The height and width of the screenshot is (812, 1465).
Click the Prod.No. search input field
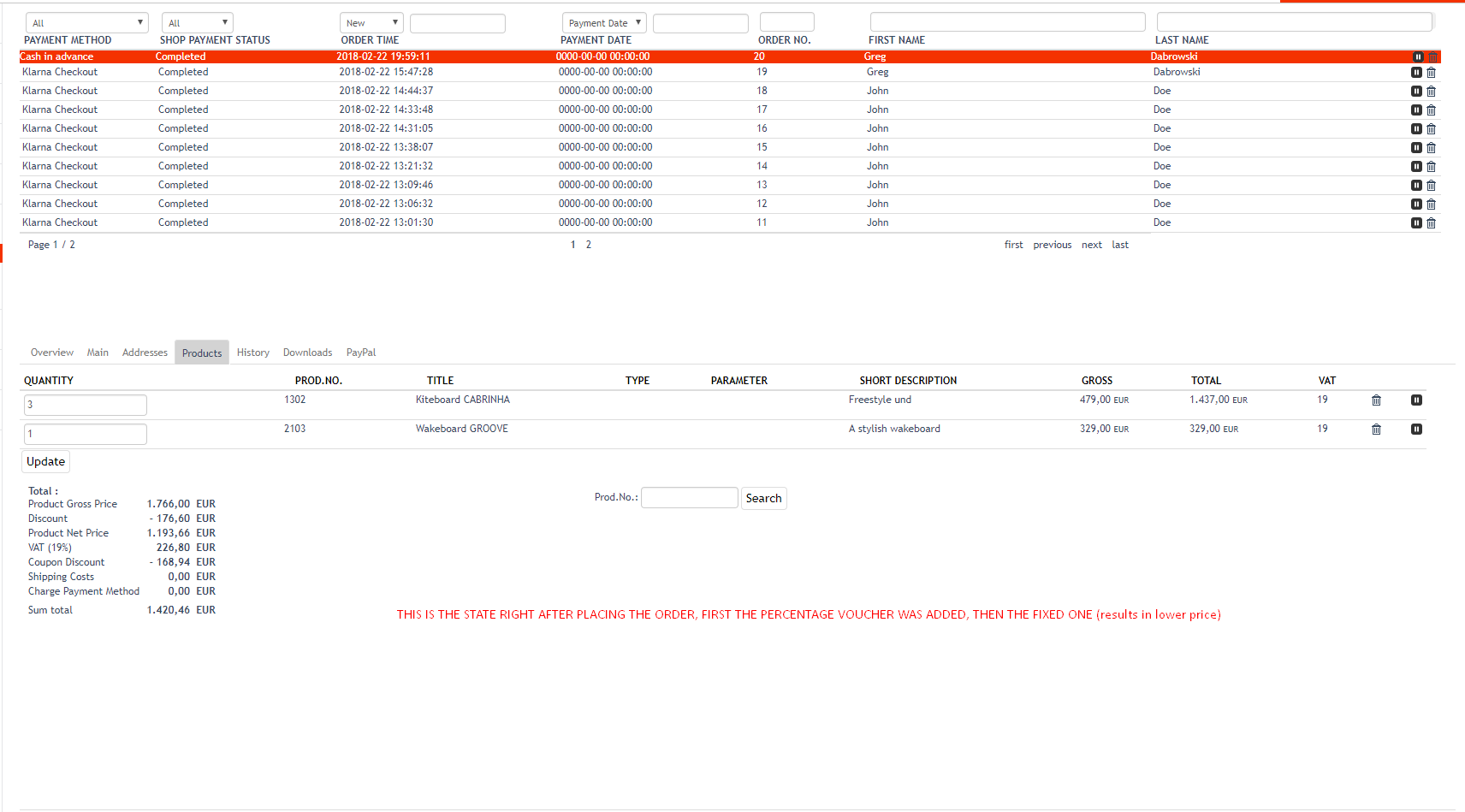pos(689,498)
